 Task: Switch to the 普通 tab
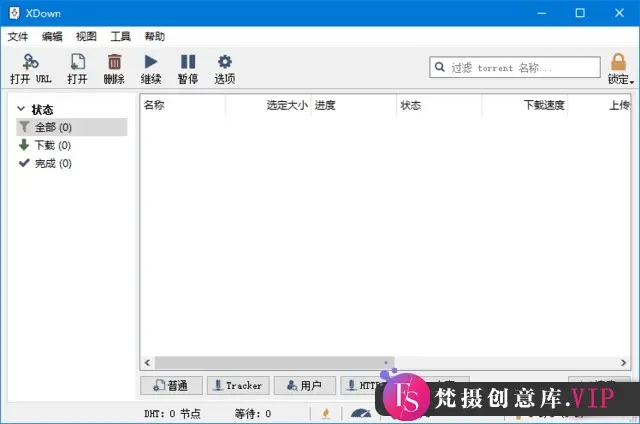point(171,385)
